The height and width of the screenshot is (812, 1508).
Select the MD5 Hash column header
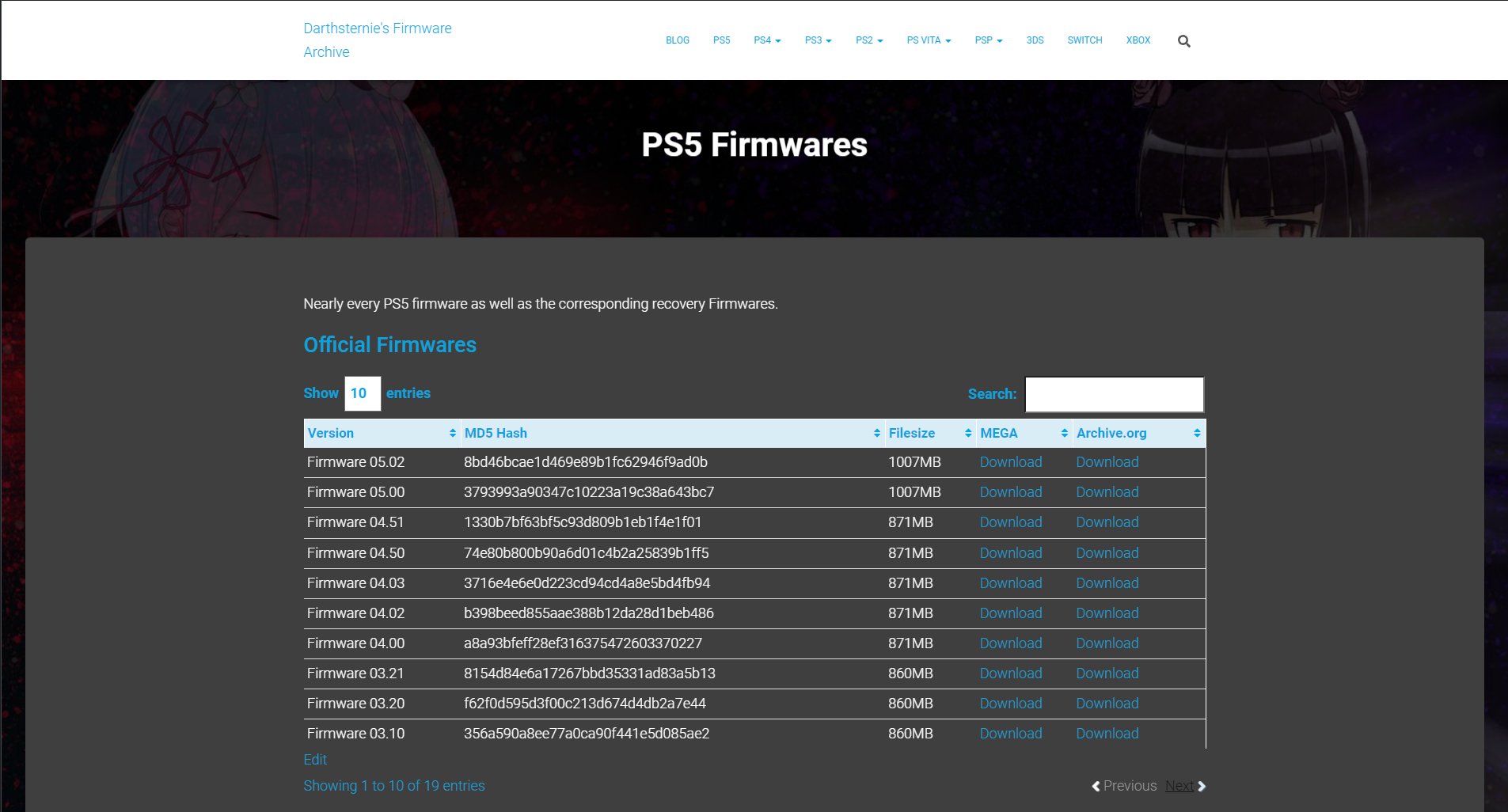(672, 433)
